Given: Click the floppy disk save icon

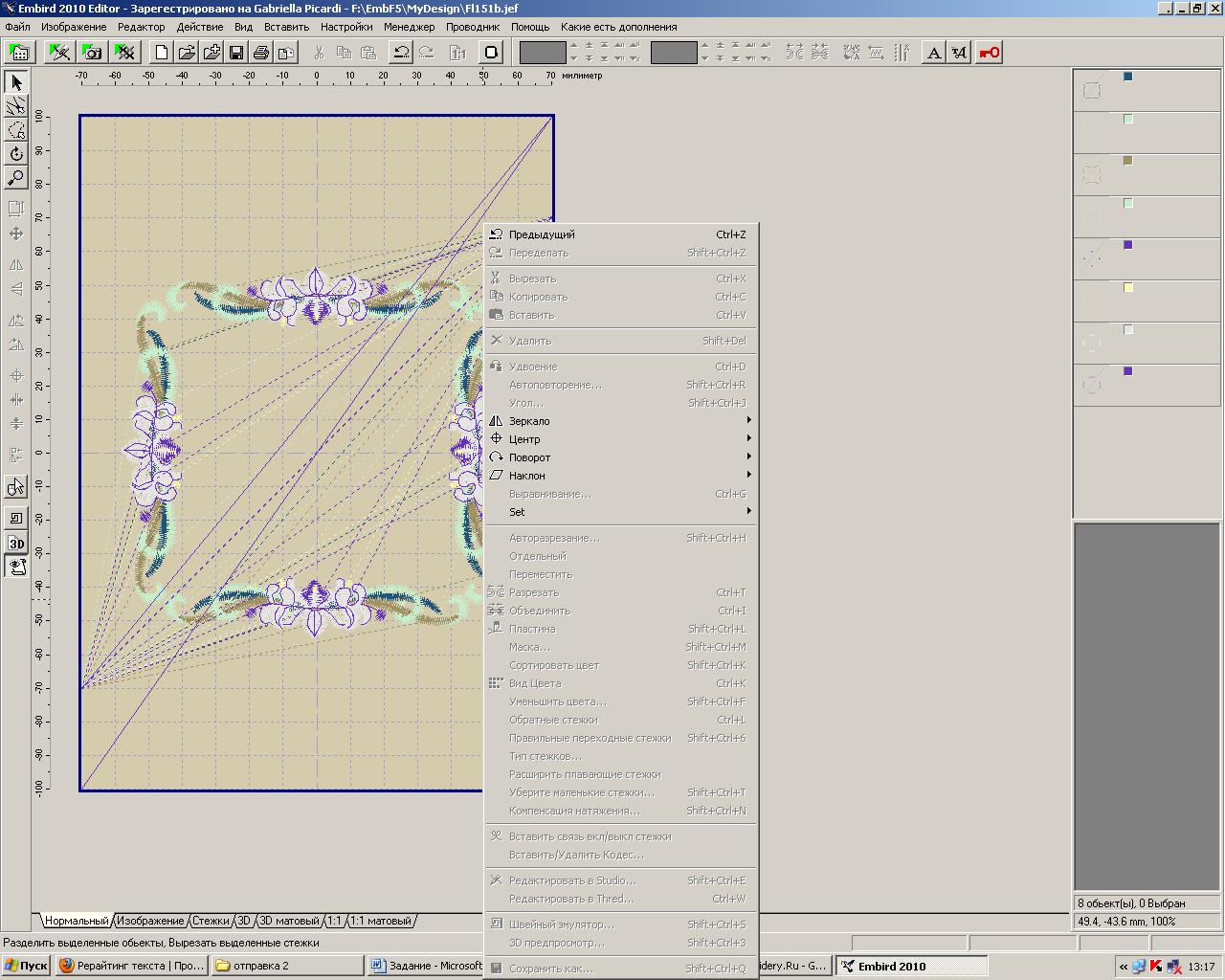Looking at the screenshot, I should [x=236, y=52].
